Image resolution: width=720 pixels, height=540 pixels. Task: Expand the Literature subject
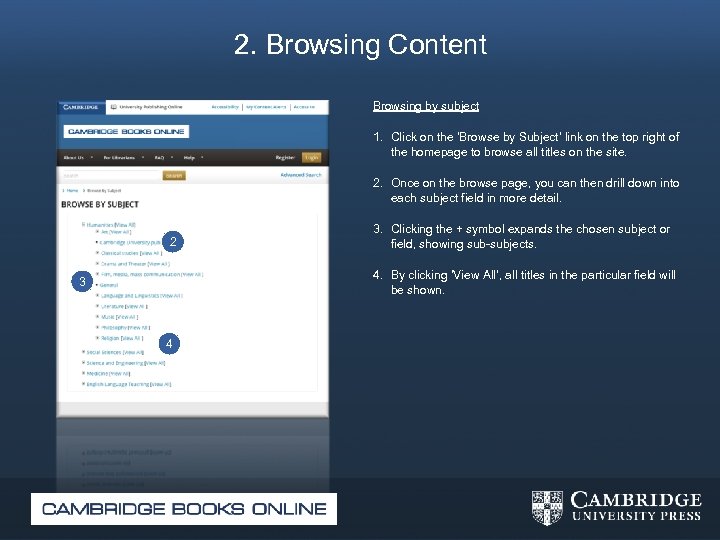click(97, 306)
